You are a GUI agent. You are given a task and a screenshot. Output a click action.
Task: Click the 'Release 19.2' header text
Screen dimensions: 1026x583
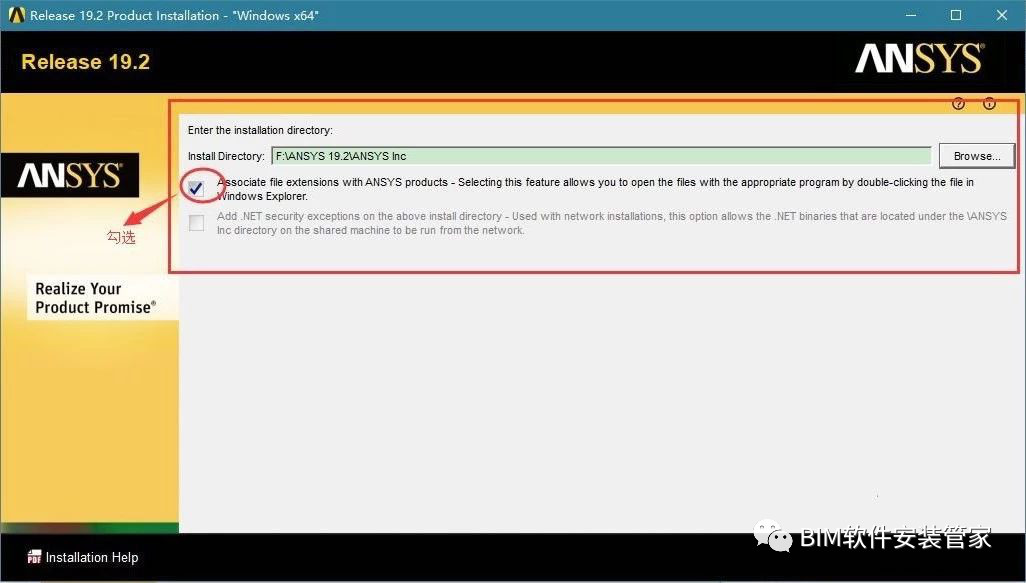[86, 62]
